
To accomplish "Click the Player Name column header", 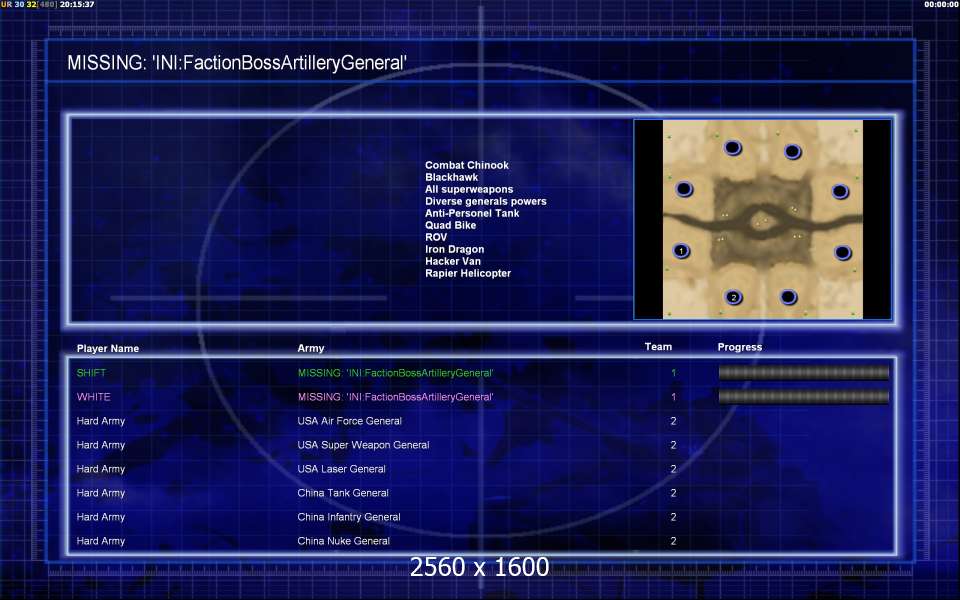I will click(x=108, y=349).
